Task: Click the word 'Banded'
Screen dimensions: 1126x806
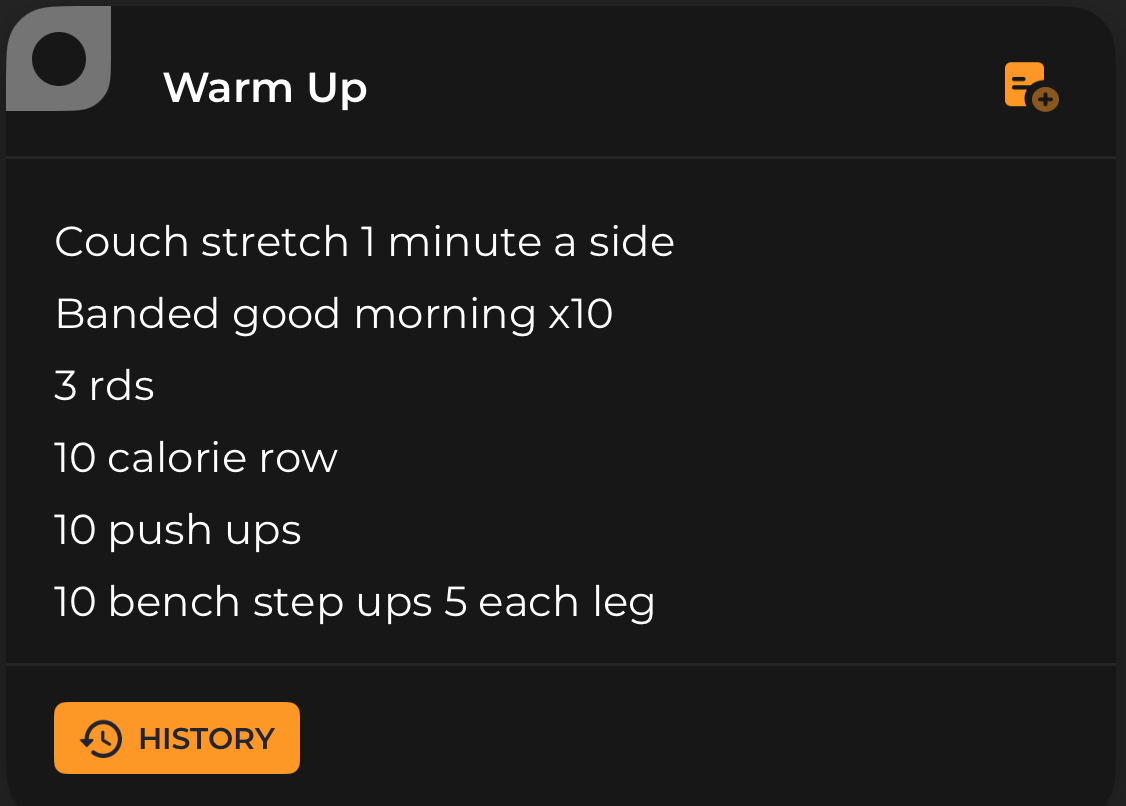Action: 137,314
